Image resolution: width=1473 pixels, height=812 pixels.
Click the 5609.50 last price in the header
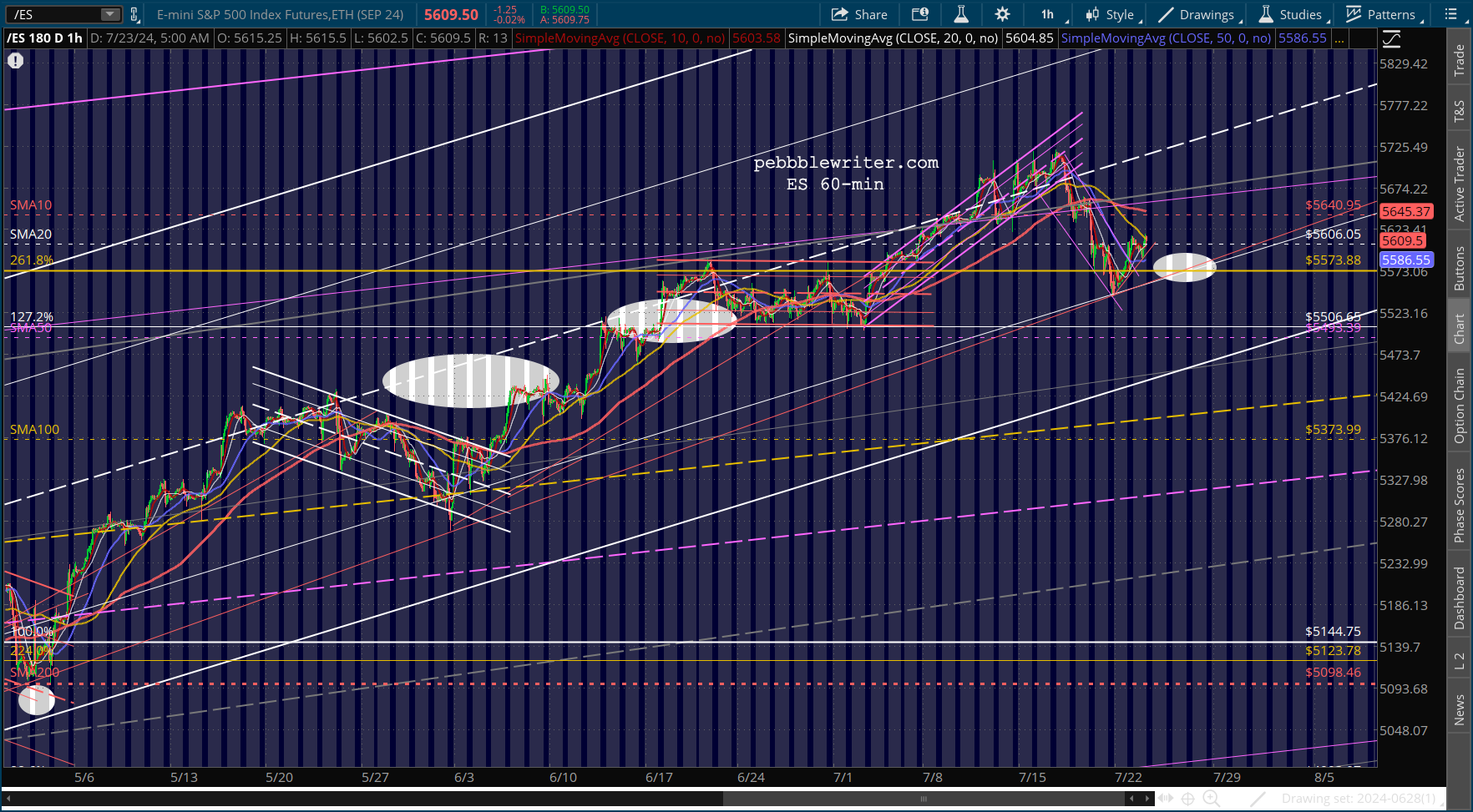tap(451, 15)
